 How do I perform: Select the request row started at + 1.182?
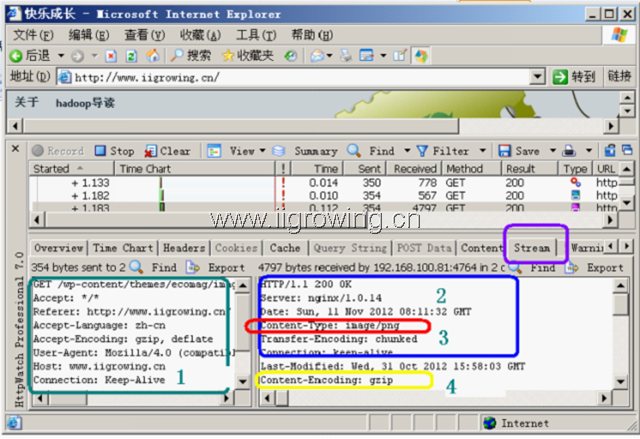point(324,195)
